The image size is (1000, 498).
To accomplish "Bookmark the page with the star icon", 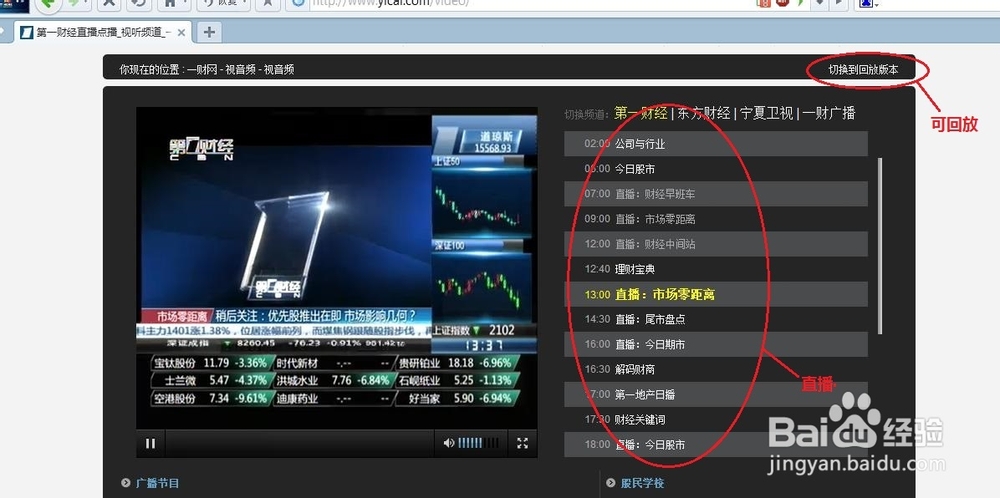I will (268, 3).
